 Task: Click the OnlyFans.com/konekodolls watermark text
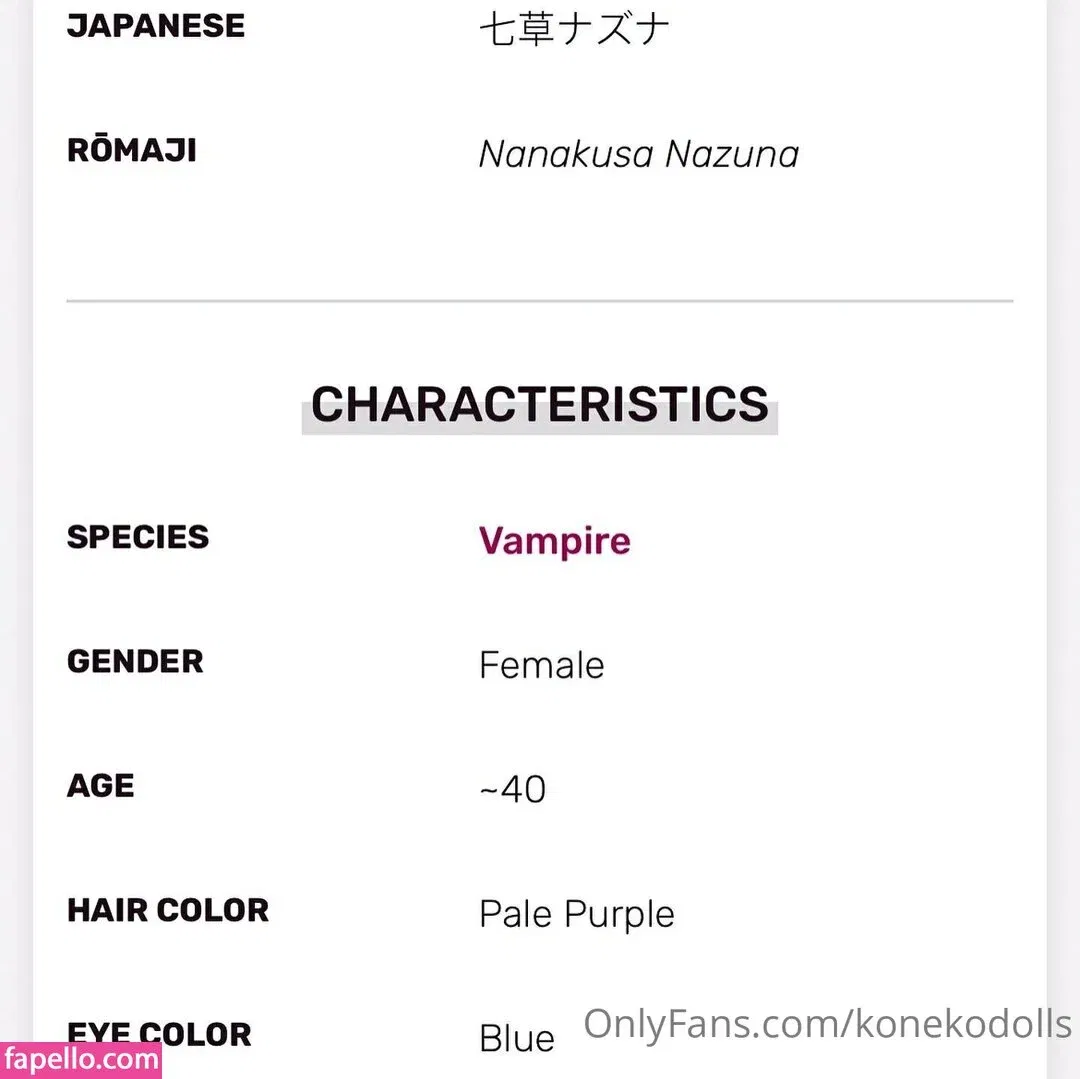click(x=827, y=1024)
